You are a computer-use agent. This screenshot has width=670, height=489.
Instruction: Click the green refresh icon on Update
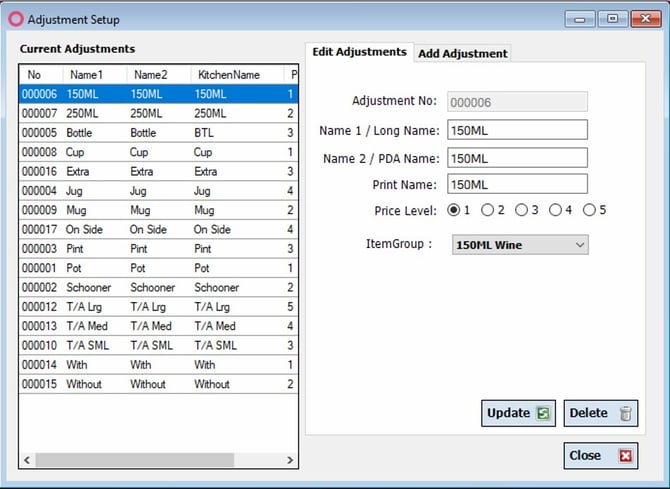pos(543,413)
